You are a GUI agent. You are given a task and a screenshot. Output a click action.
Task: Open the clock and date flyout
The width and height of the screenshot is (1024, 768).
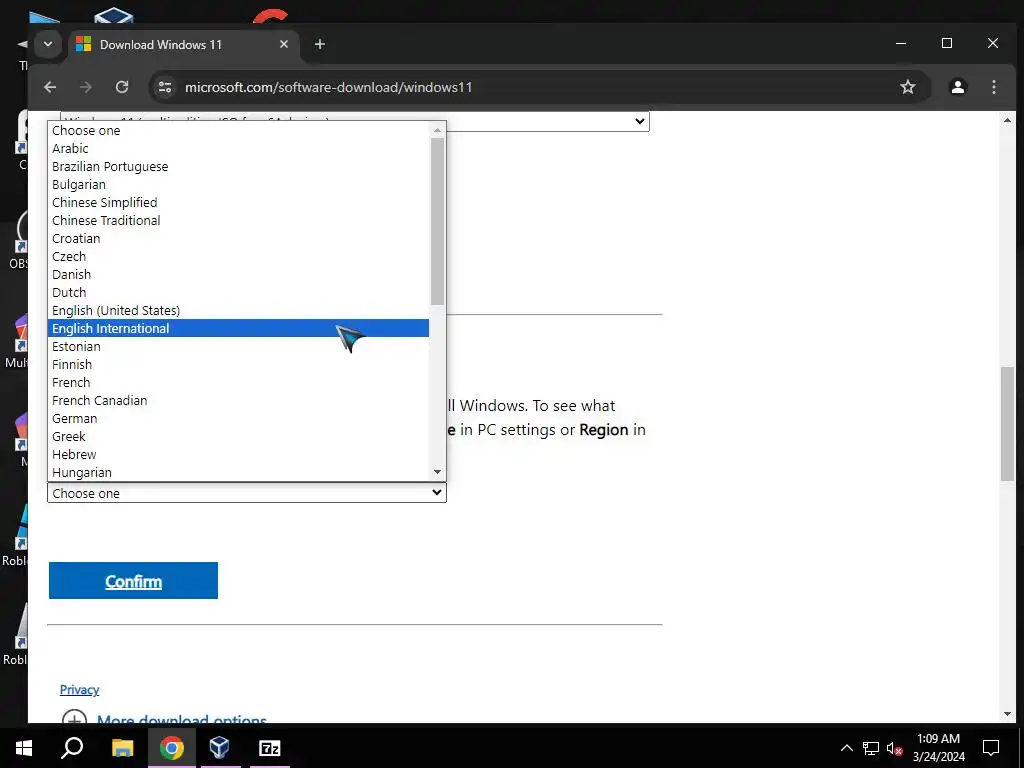(938, 748)
